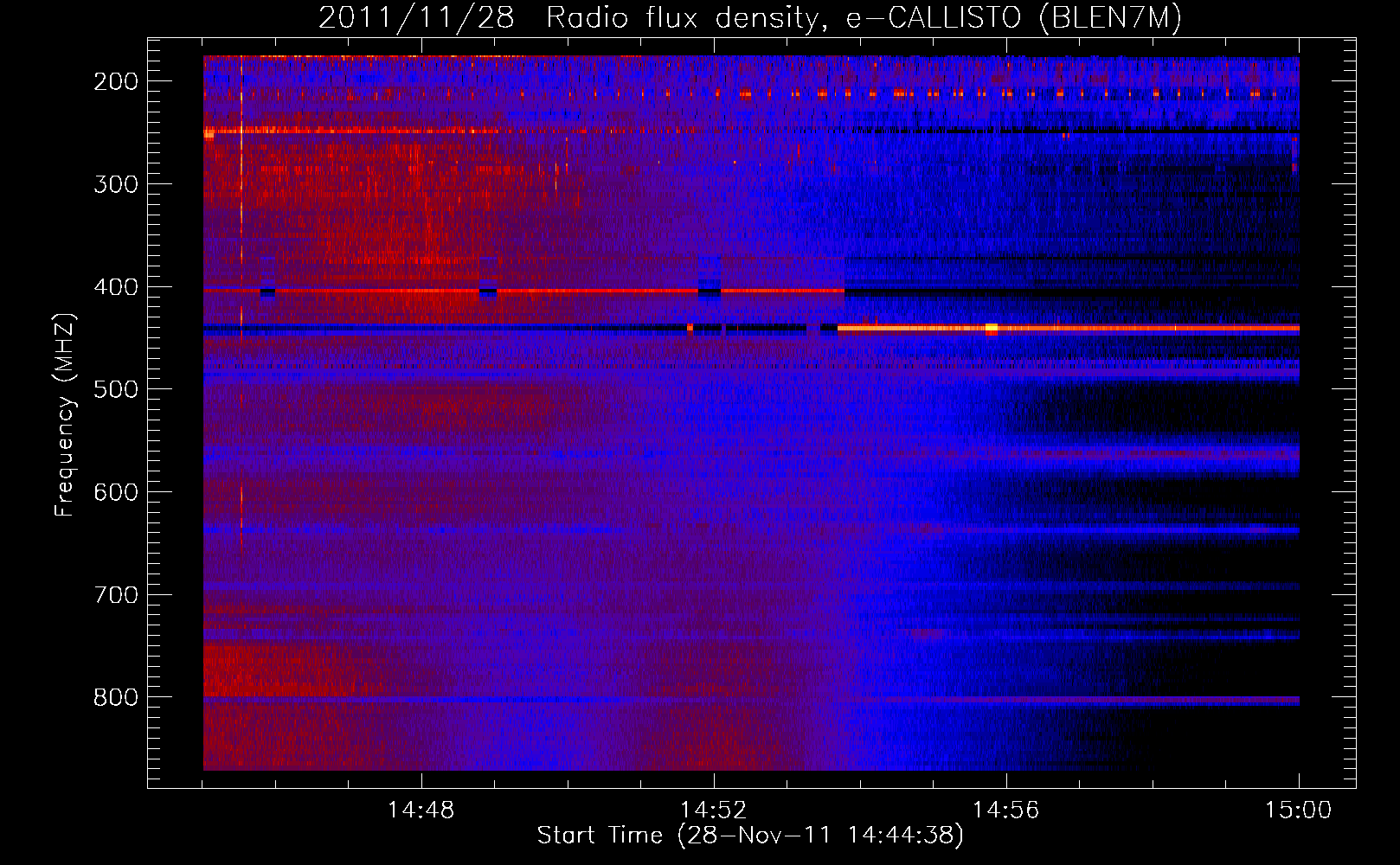The width and height of the screenshot is (1400, 865).
Task: Click the "Start Time (28-Nov-11 14:44:38)" label
Action: pyautogui.click(x=750, y=836)
